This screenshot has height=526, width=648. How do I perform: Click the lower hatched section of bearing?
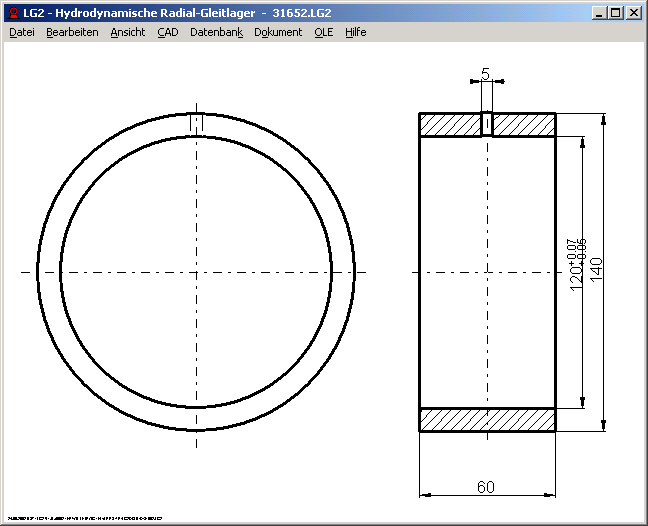[x=486, y=420]
